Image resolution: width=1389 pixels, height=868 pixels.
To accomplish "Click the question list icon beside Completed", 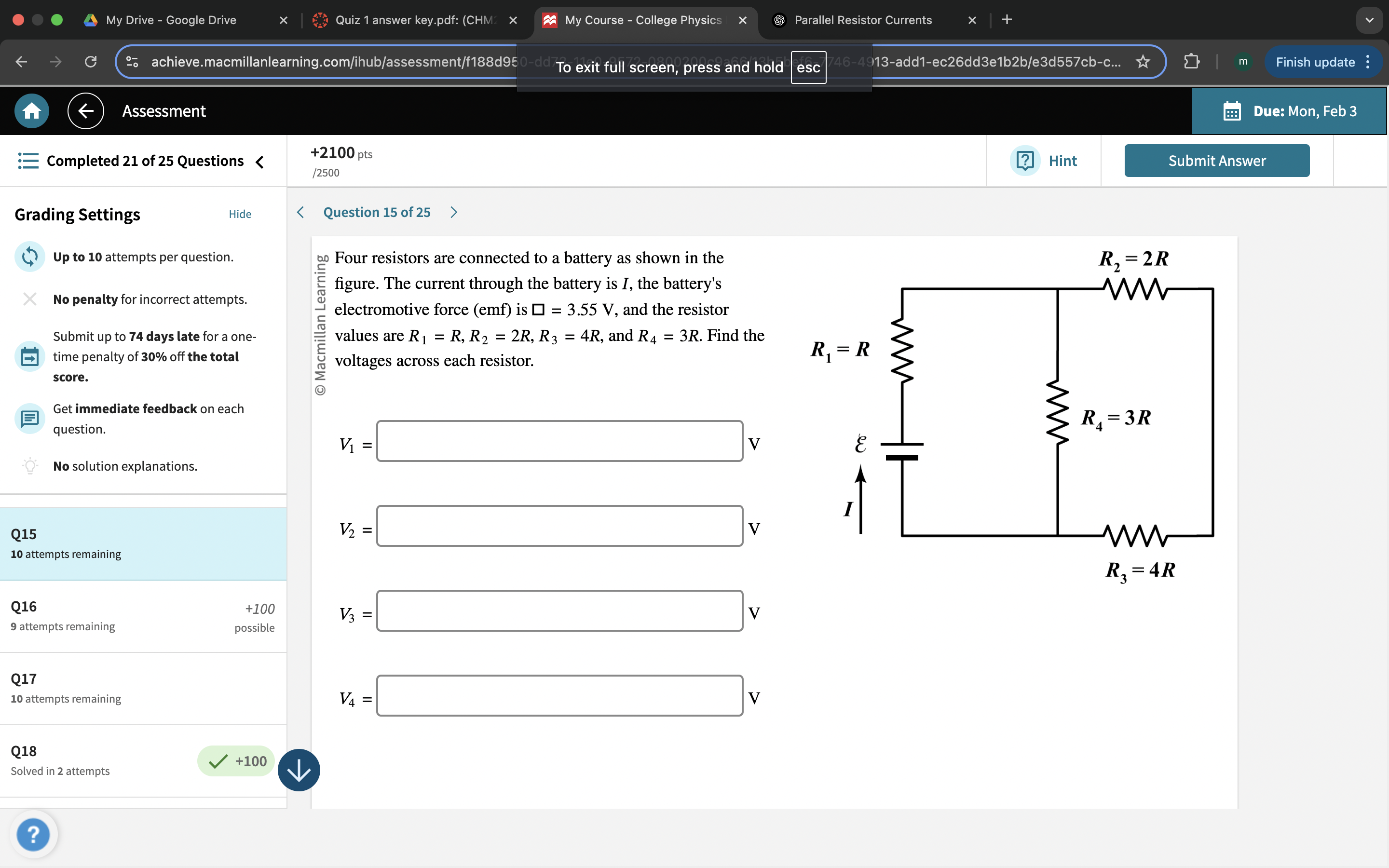I will (x=27, y=161).
